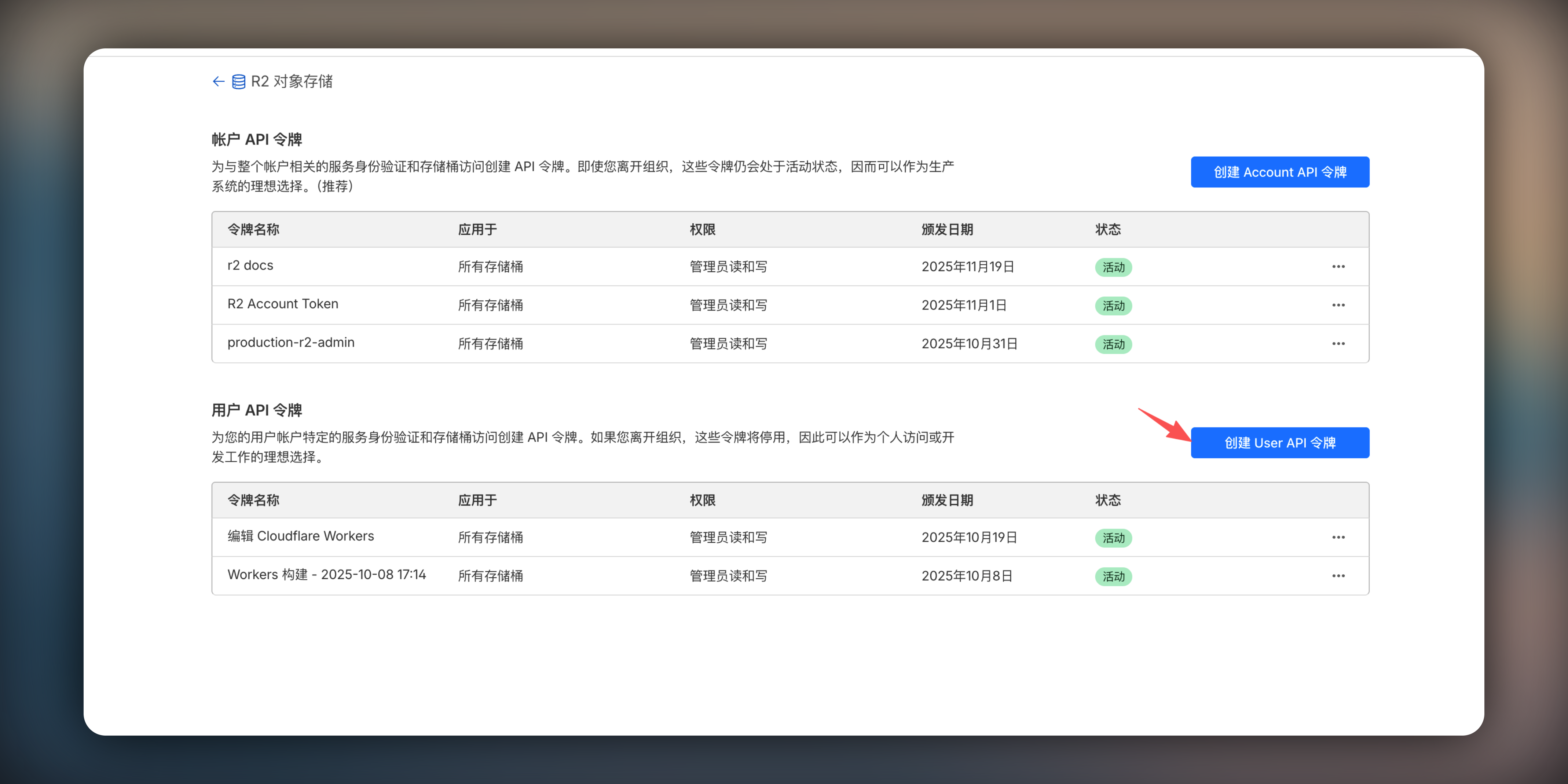Open more options for production-r2-admin token

(x=1338, y=343)
